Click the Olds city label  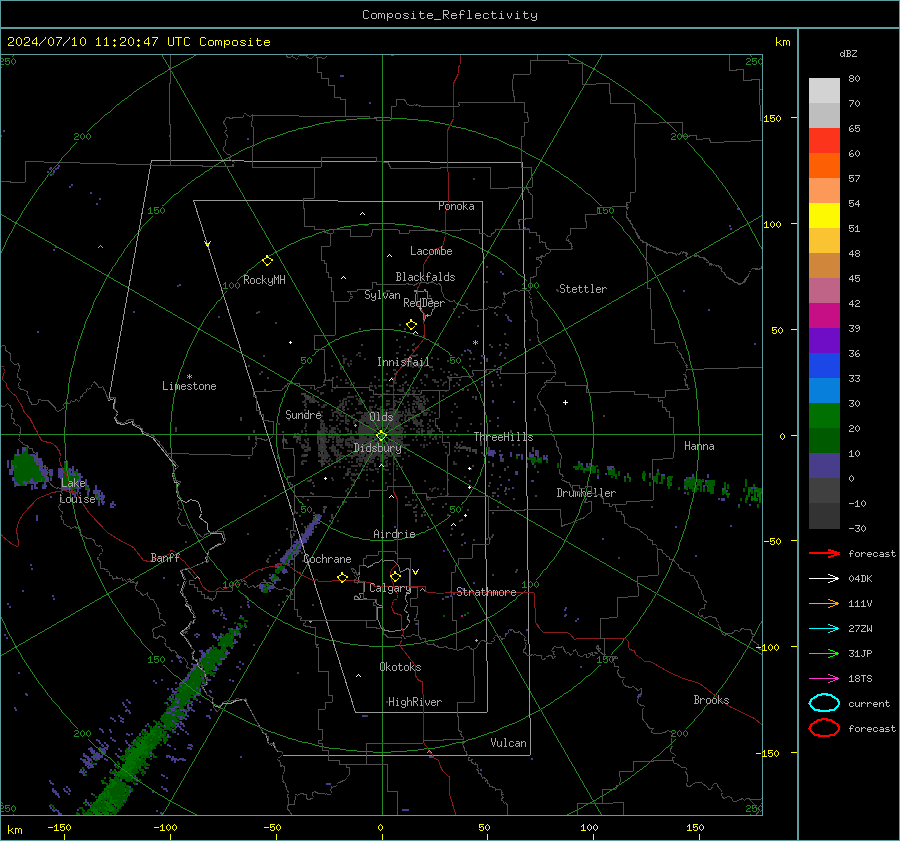[381, 417]
